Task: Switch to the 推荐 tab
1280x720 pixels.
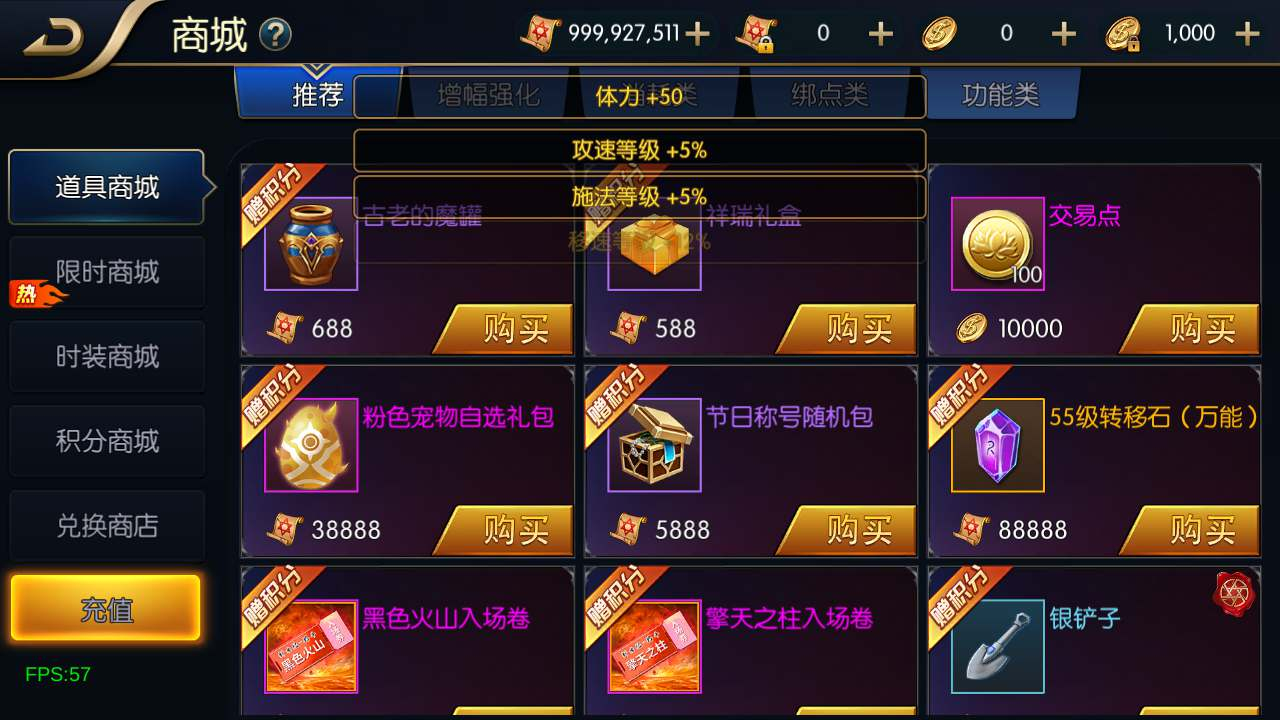Action: click(317, 95)
